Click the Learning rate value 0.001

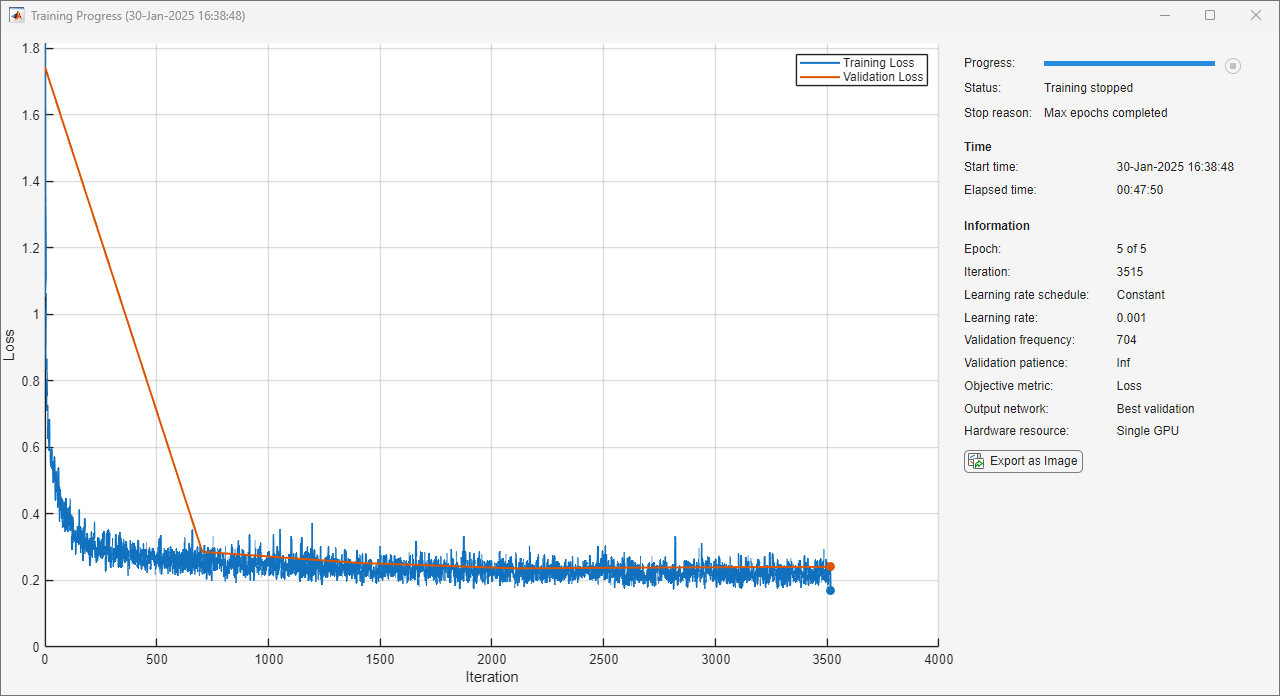click(1133, 318)
